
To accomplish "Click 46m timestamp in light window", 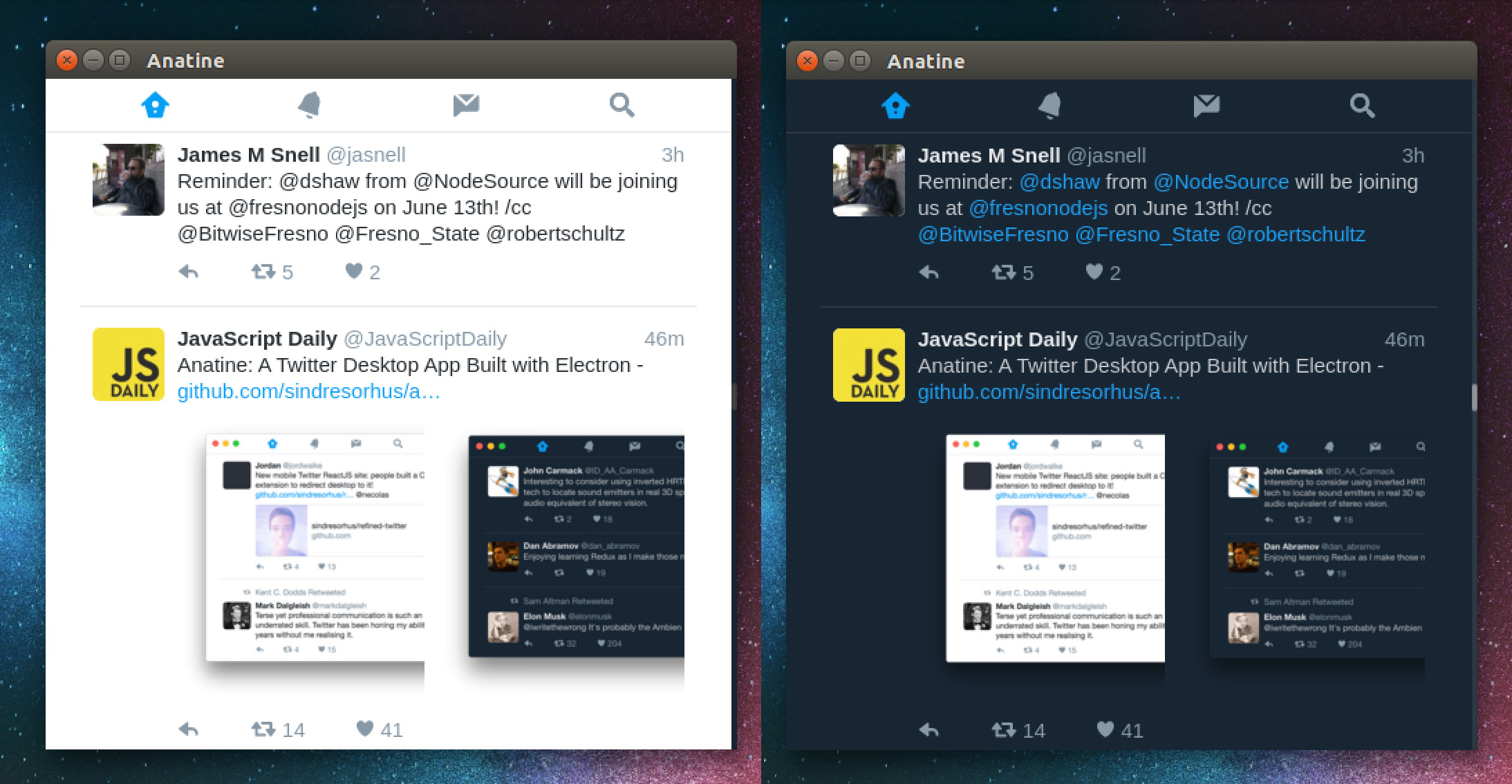I will coord(664,339).
